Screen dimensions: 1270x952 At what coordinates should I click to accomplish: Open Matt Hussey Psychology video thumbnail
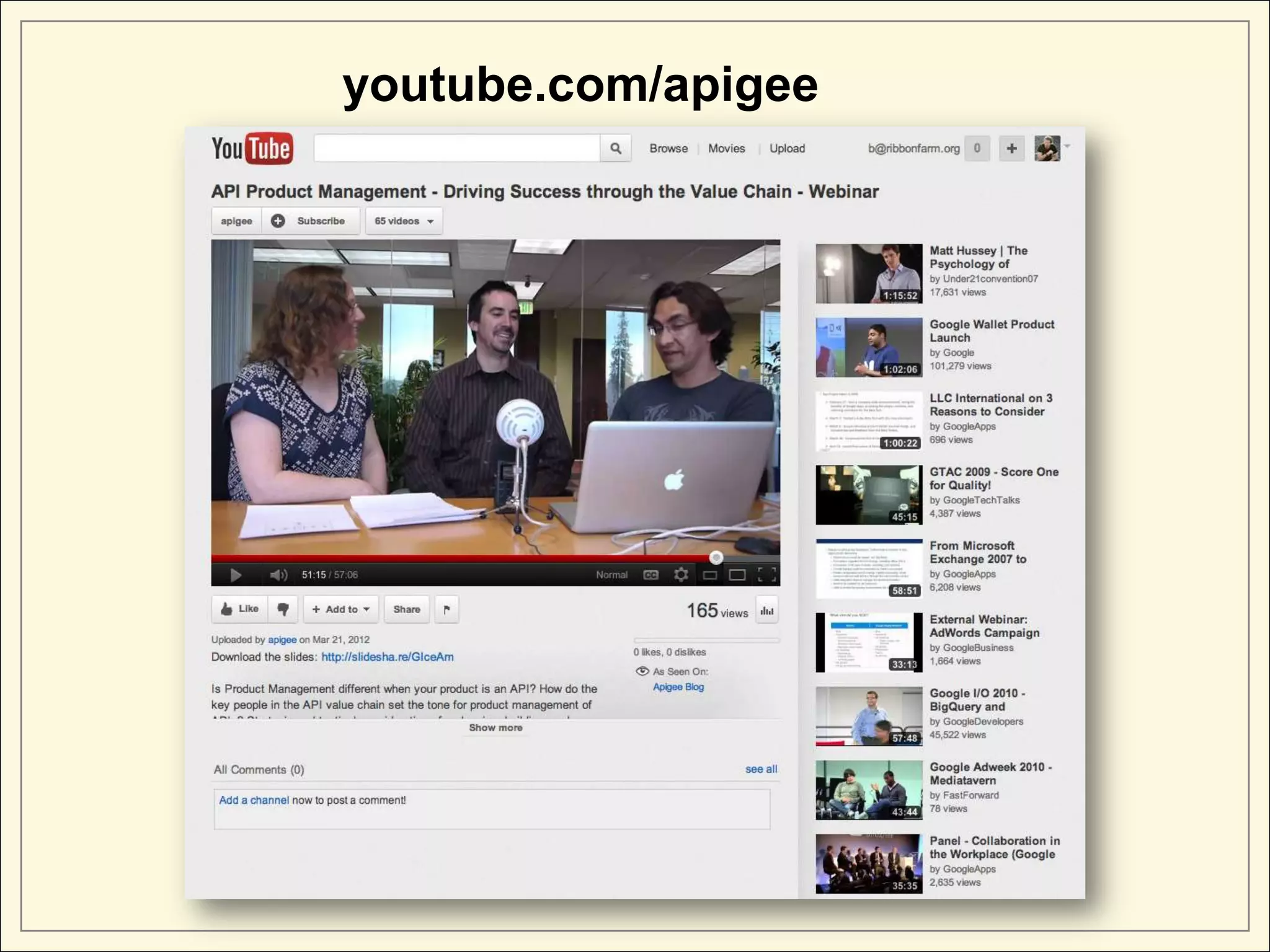pyautogui.click(x=869, y=273)
